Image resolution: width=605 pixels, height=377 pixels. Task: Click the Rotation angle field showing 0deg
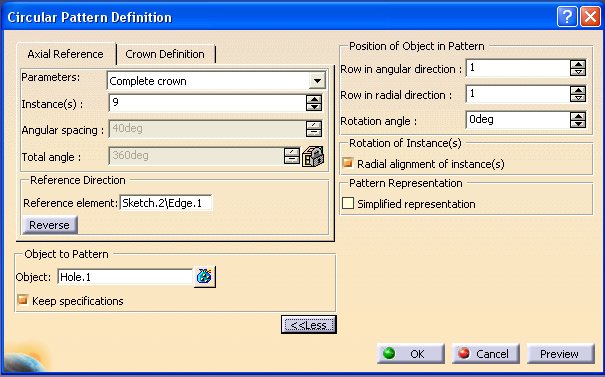[517, 120]
